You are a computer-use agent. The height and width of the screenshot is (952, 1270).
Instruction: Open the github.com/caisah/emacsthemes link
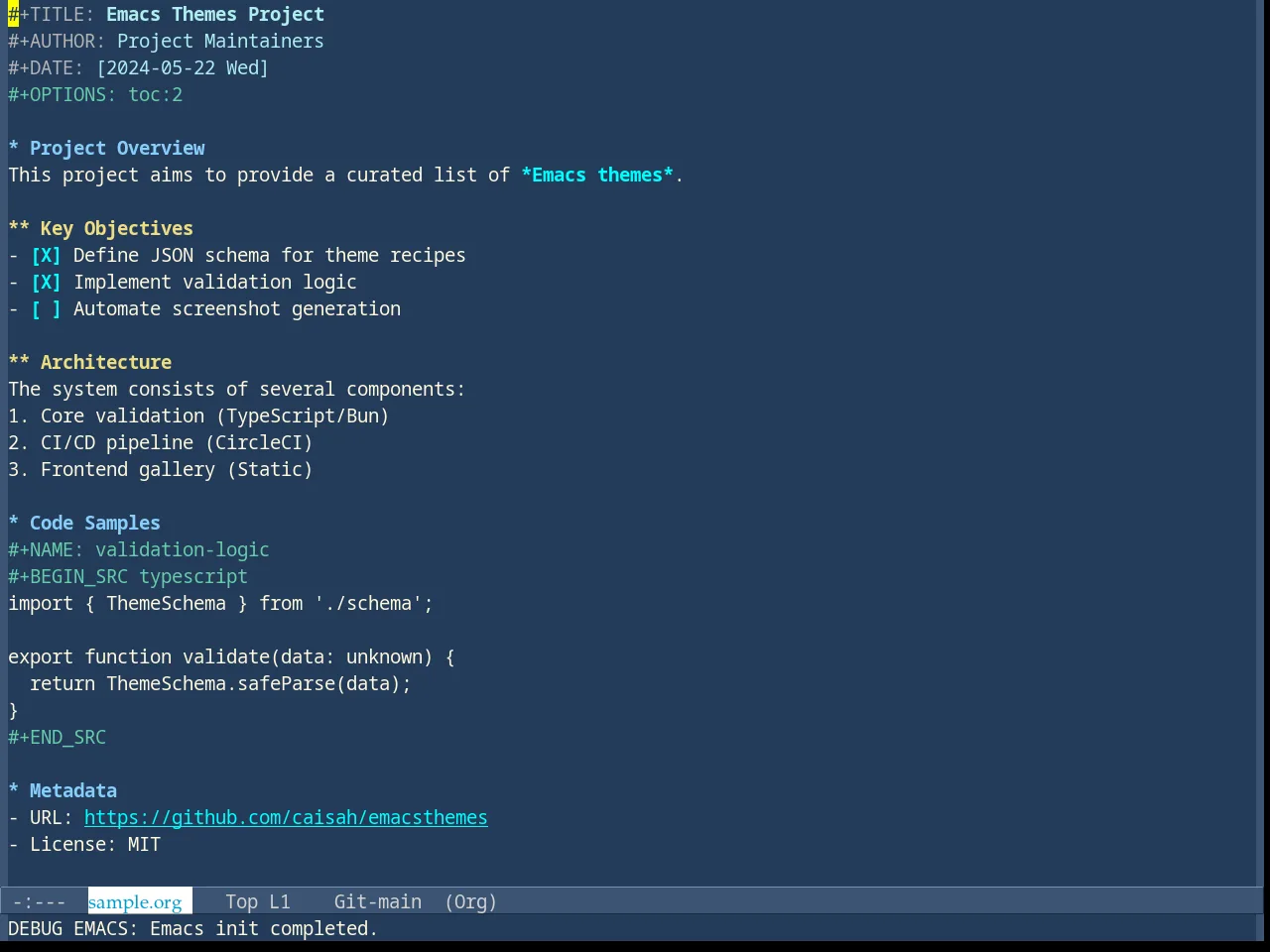coord(286,818)
